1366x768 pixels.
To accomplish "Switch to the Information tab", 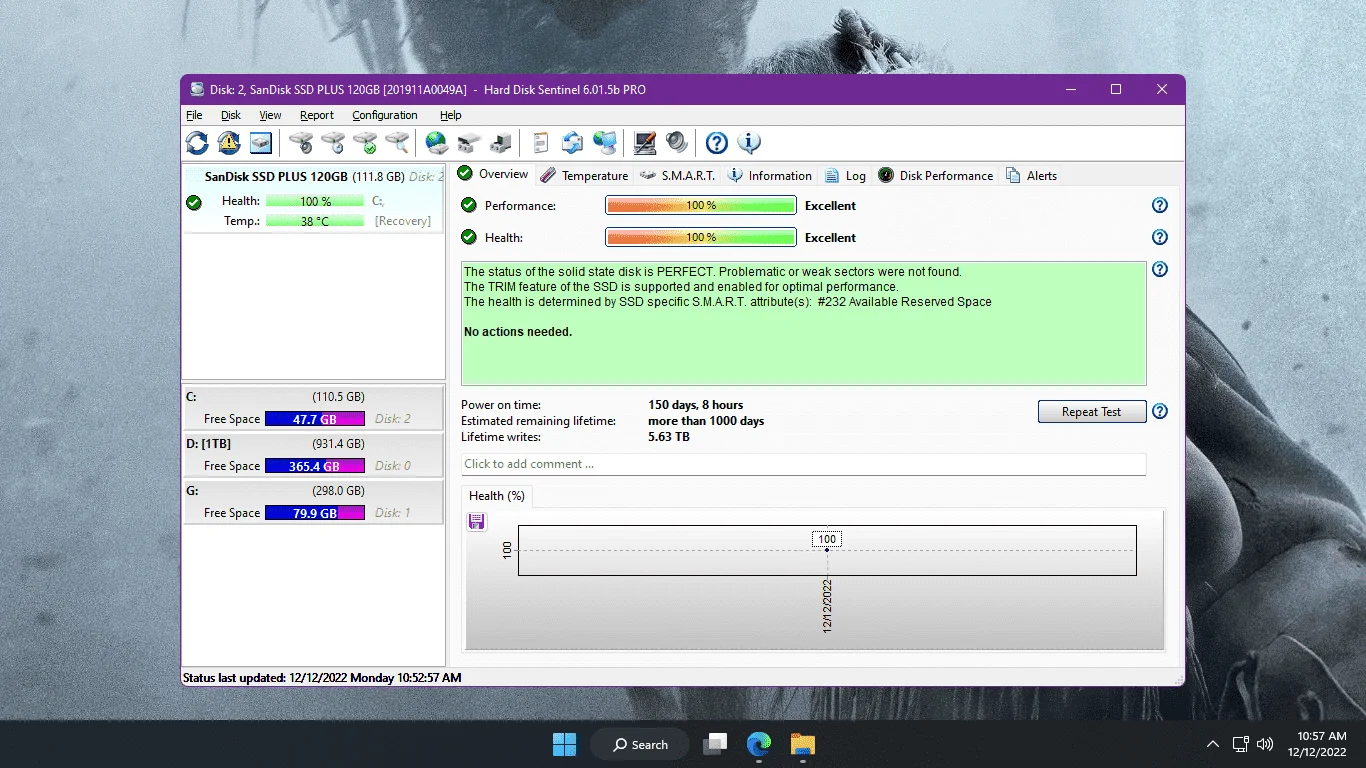I will [770, 175].
